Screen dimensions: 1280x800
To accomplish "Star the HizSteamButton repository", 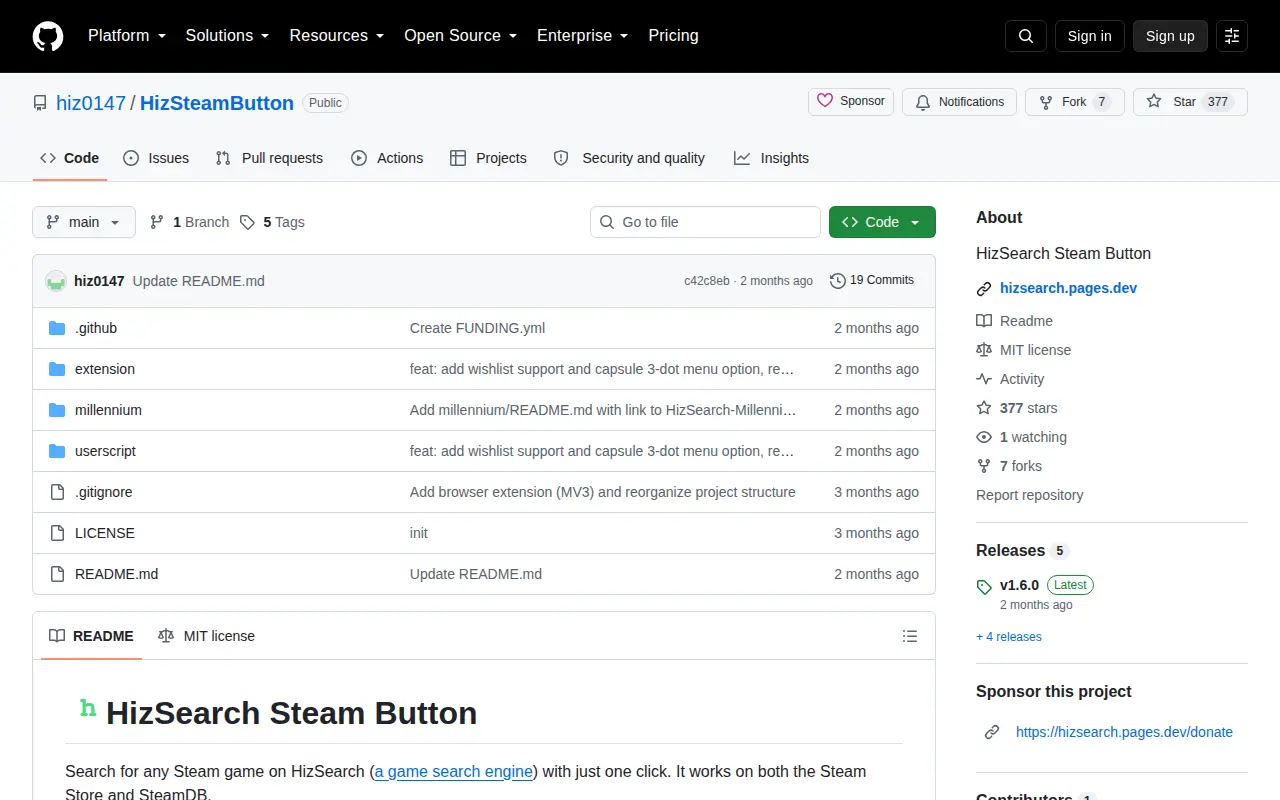I will pyautogui.click(x=1190, y=102).
